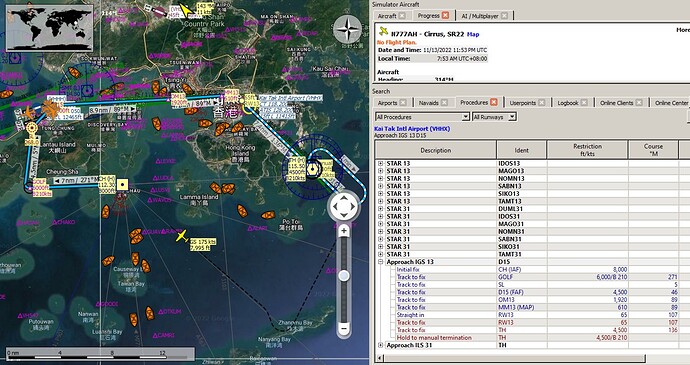Zoom out with the minus button
This screenshot has height=365, width=690.
coord(344,328)
